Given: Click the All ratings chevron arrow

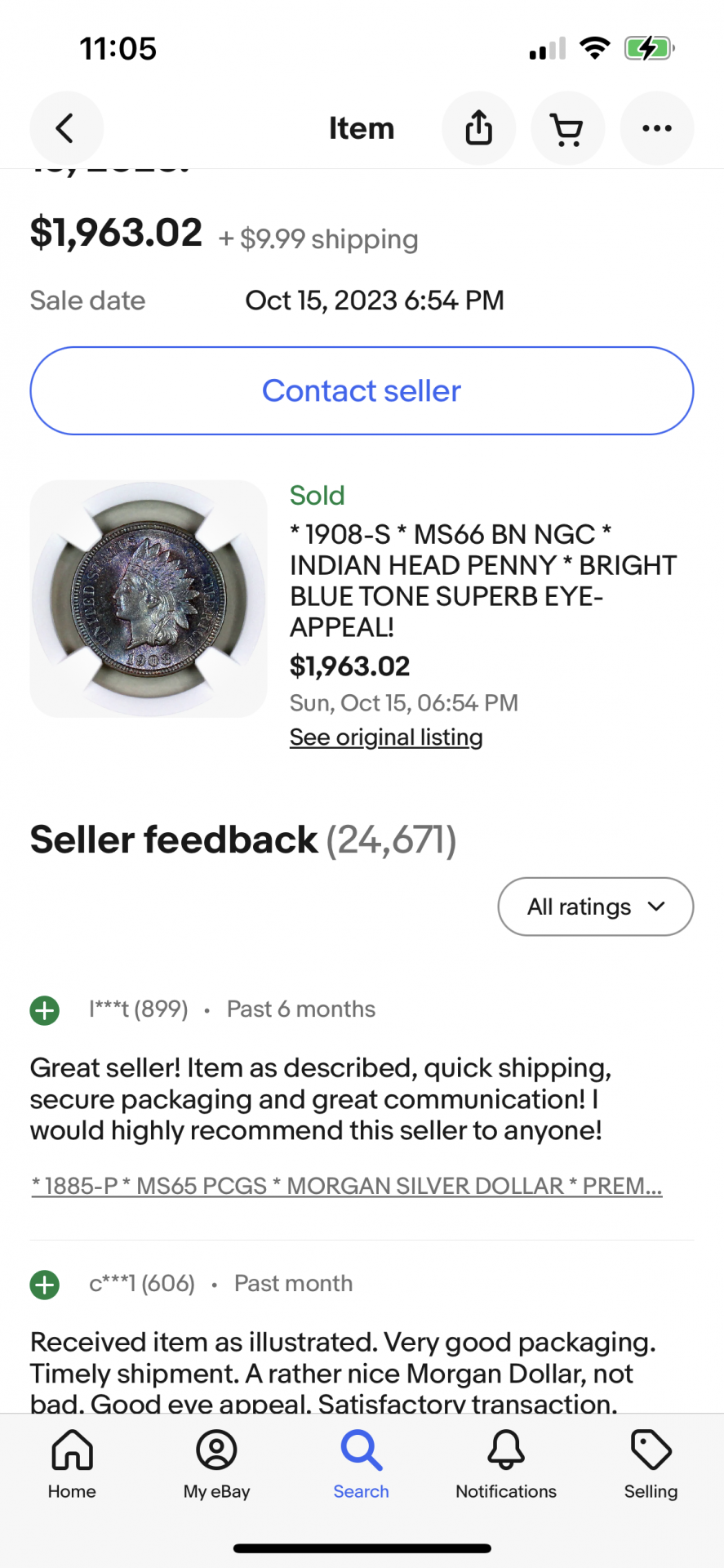Looking at the screenshot, I should pos(656,906).
